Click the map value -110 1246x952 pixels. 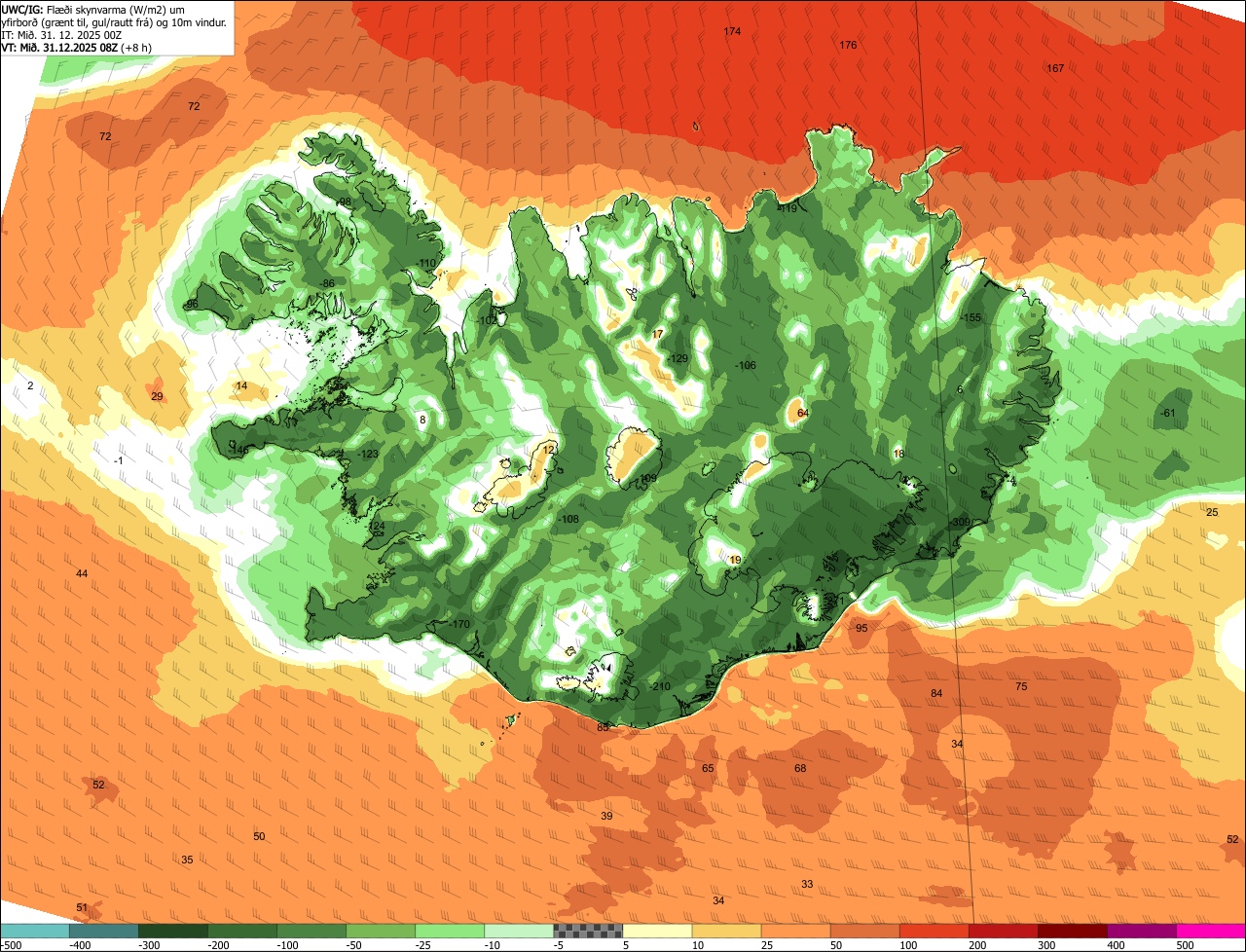[x=426, y=264]
